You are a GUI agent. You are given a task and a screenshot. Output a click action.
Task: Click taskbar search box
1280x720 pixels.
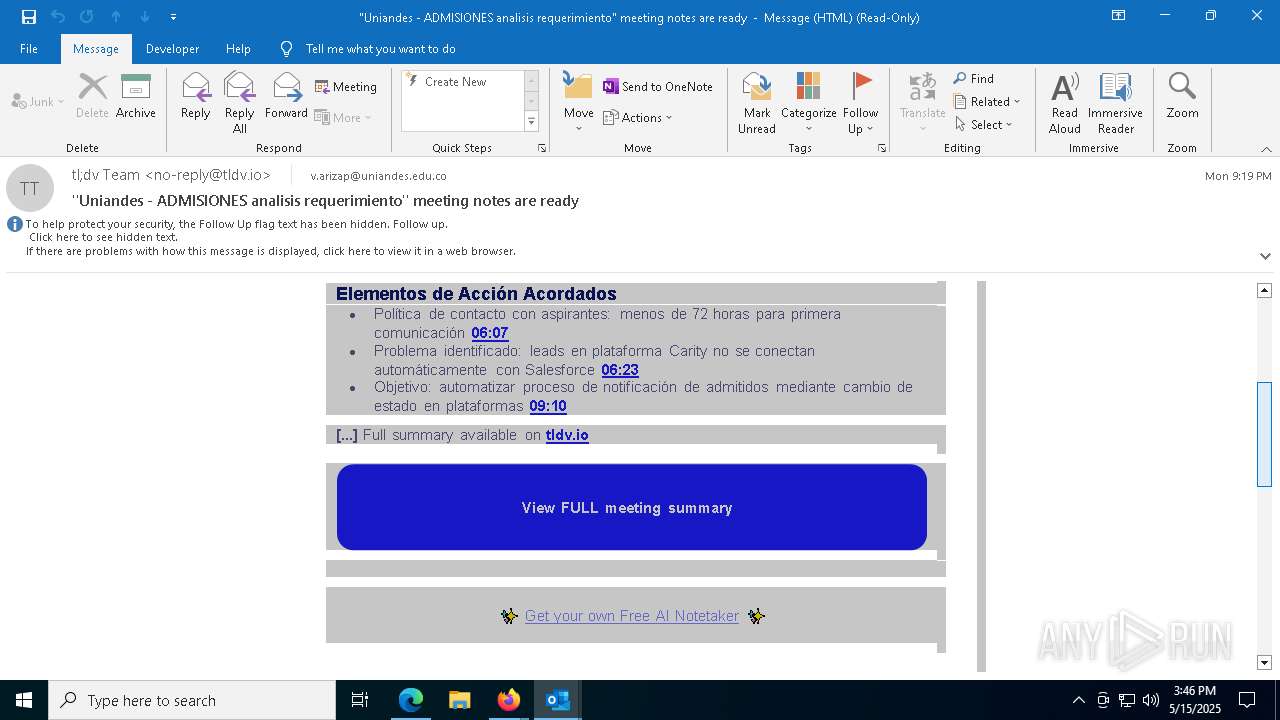[x=192, y=700]
